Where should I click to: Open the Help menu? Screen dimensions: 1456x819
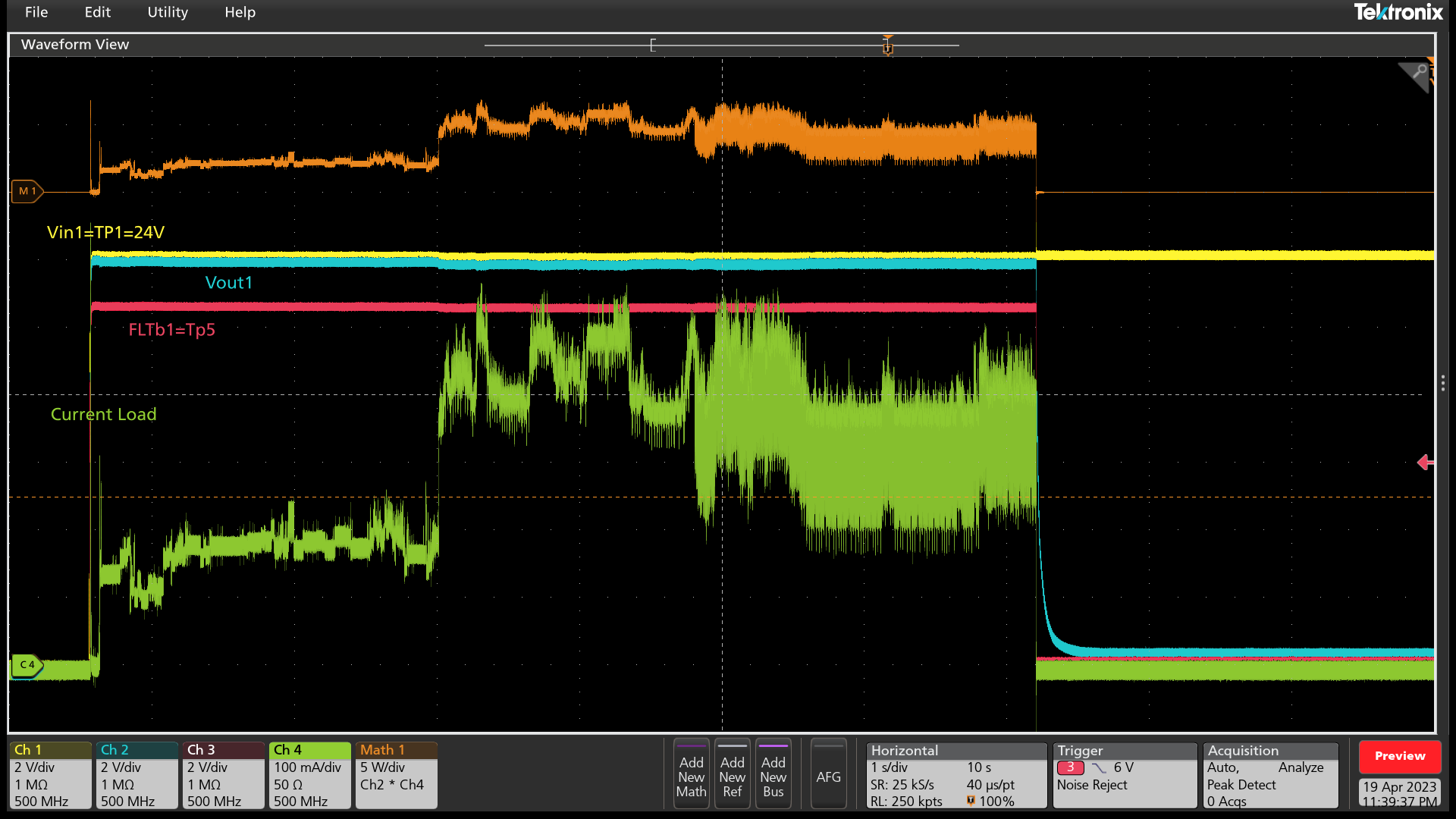240,12
